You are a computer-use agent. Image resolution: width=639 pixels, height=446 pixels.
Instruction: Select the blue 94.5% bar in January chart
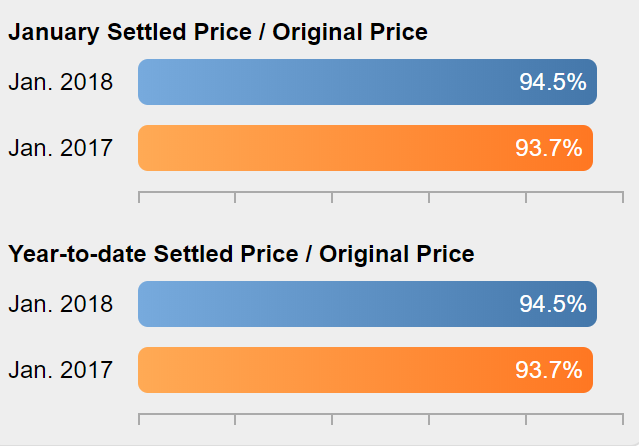368,82
